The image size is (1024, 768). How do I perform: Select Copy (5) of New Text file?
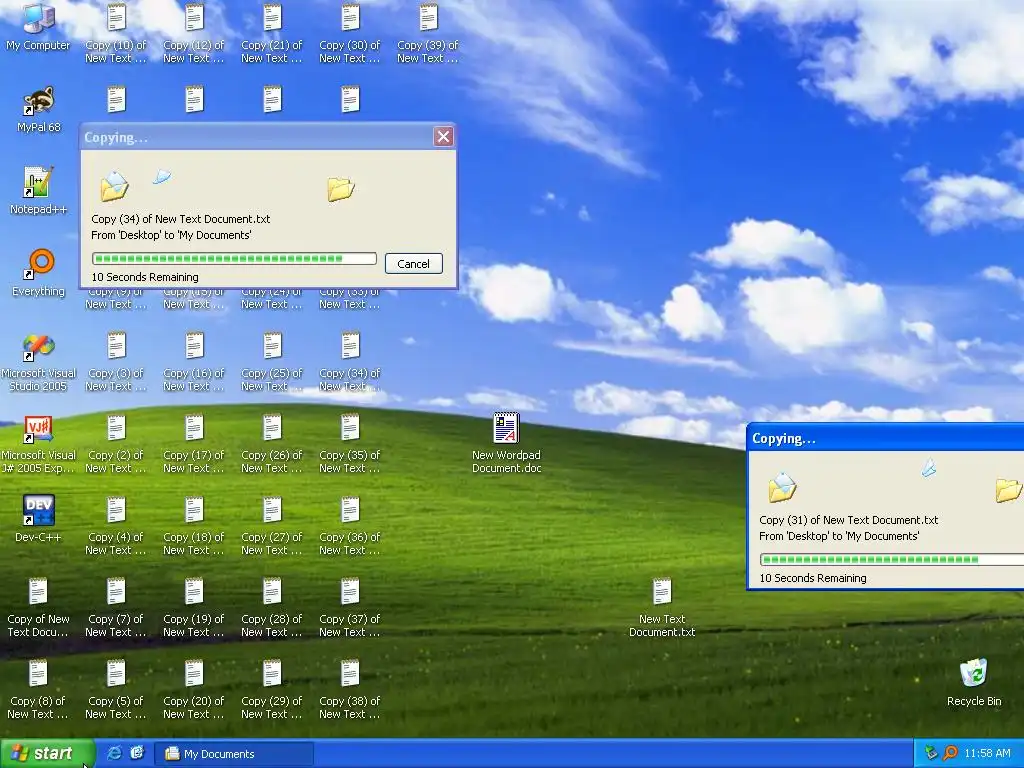coord(116,689)
